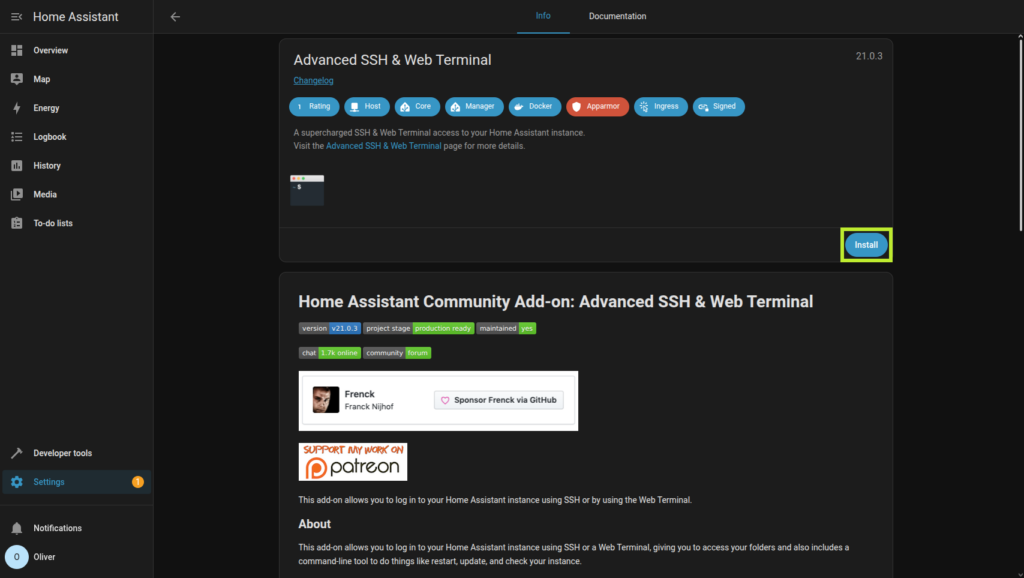Click the Frenck profile photo
Image resolution: width=1024 pixels, height=578 pixels.
(326, 400)
